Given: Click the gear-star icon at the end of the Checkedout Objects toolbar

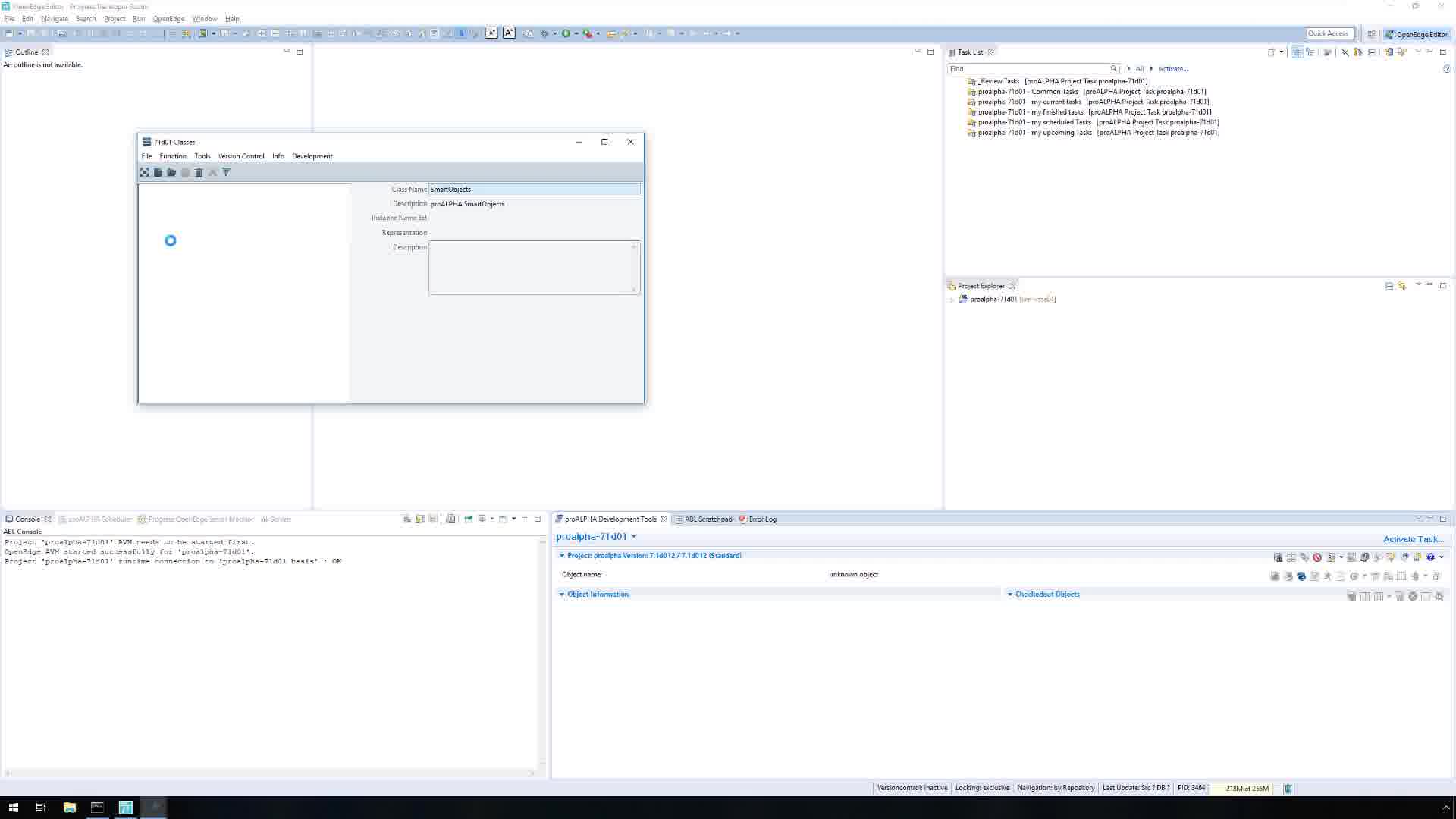Looking at the screenshot, I should (1439, 596).
